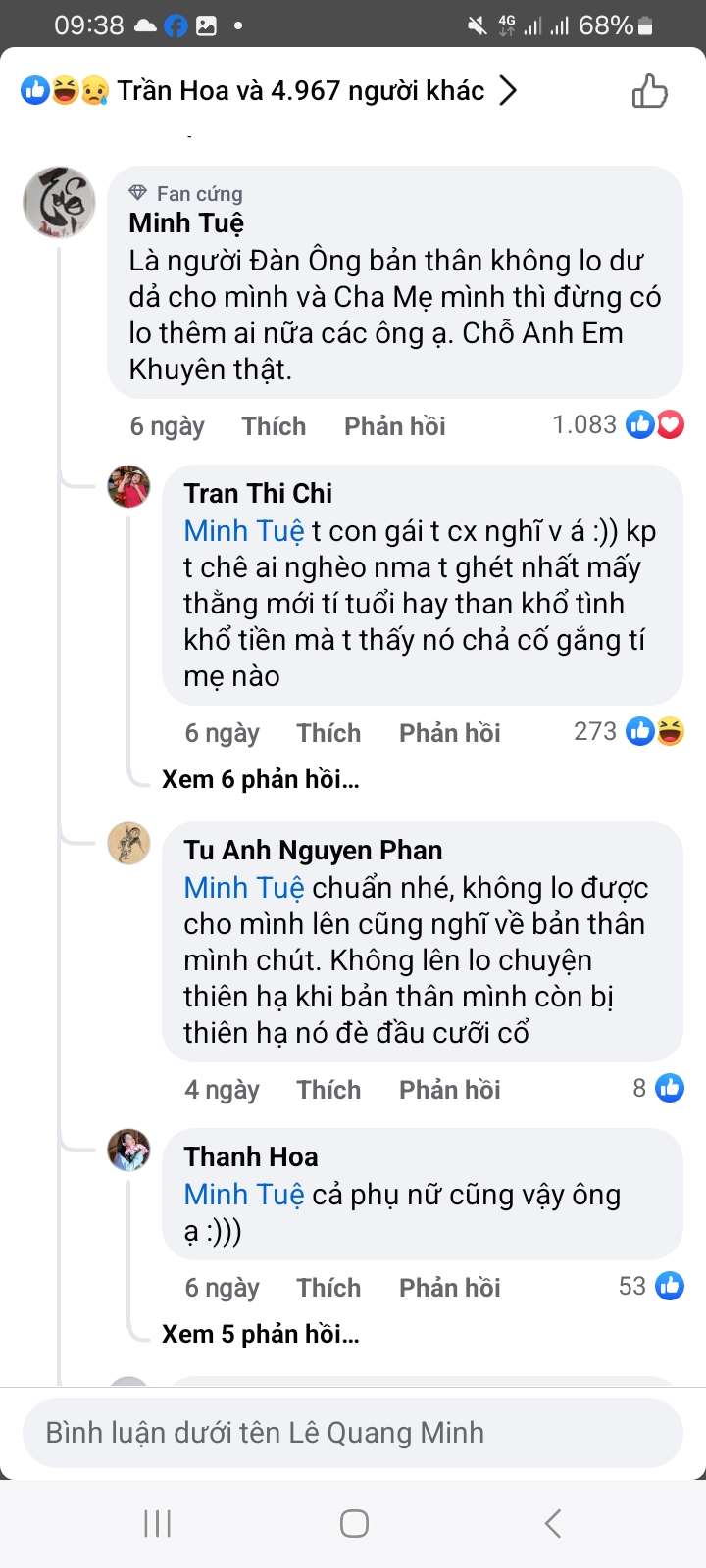
Task: Open Tran Thi Chi's avatar
Action: click(x=128, y=487)
